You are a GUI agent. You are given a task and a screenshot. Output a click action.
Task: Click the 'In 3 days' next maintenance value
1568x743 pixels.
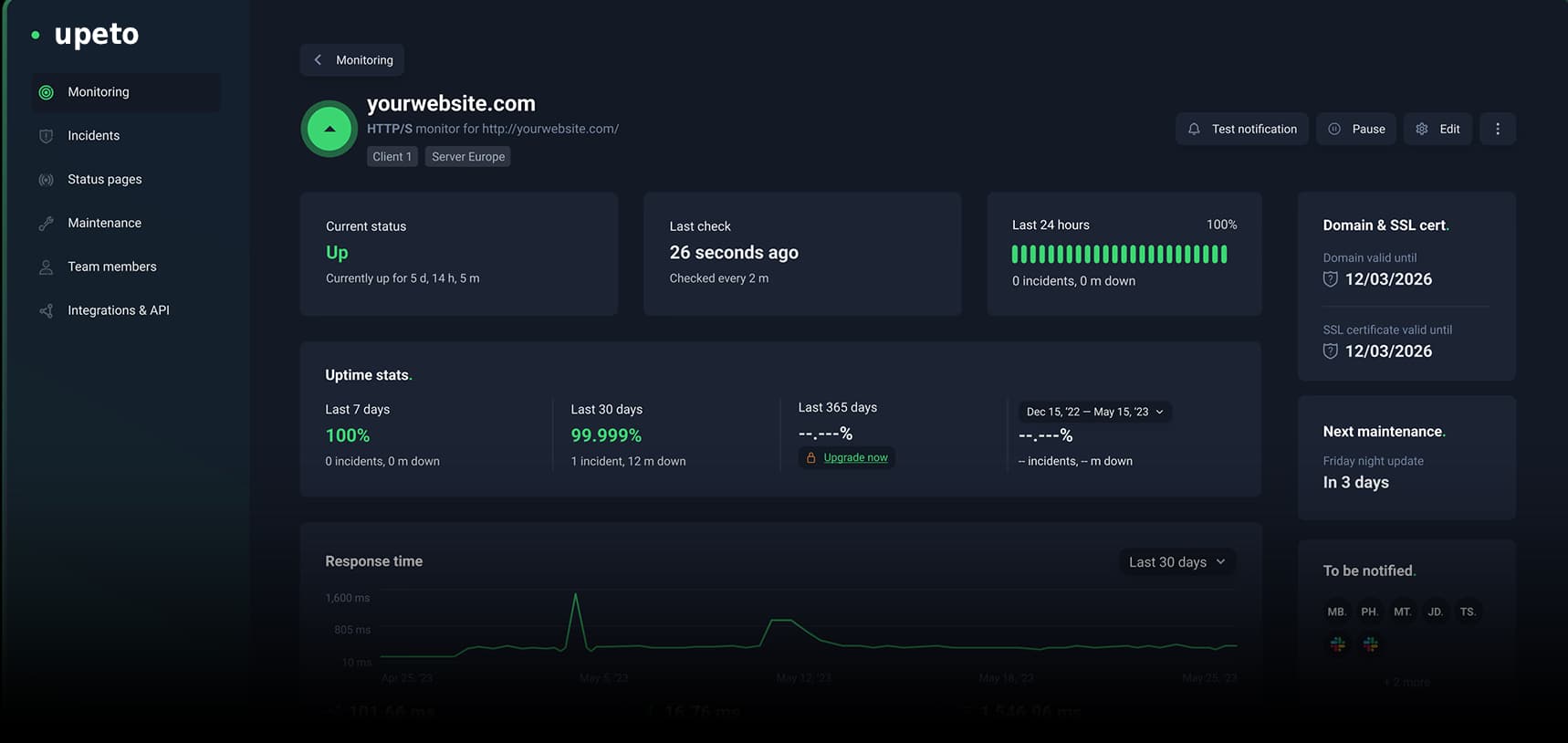click(x=1356, y=483)
